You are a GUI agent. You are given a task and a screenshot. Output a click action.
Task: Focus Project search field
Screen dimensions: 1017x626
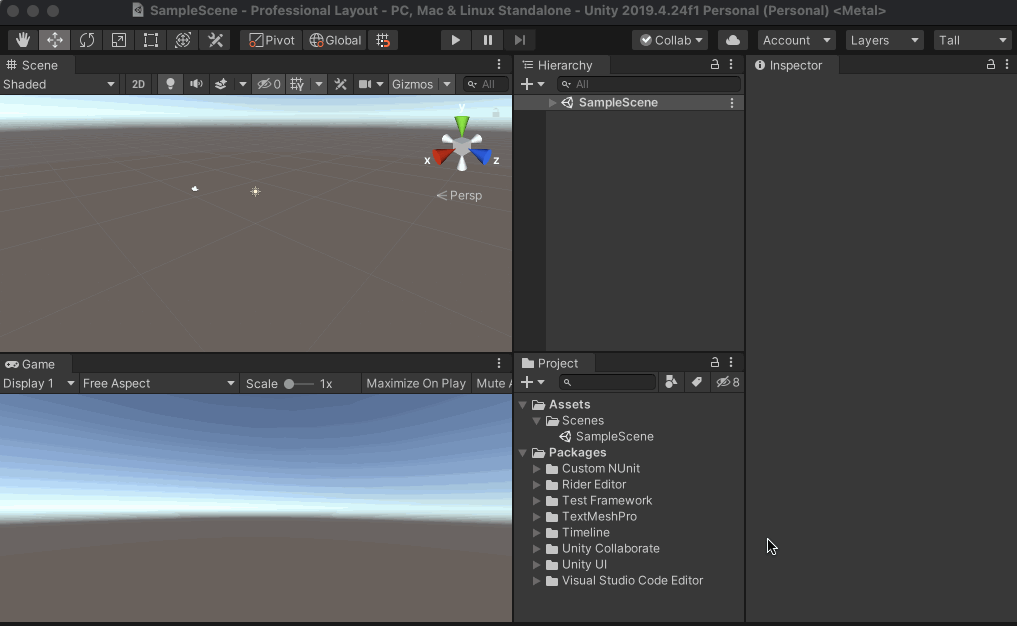(608, 382)
